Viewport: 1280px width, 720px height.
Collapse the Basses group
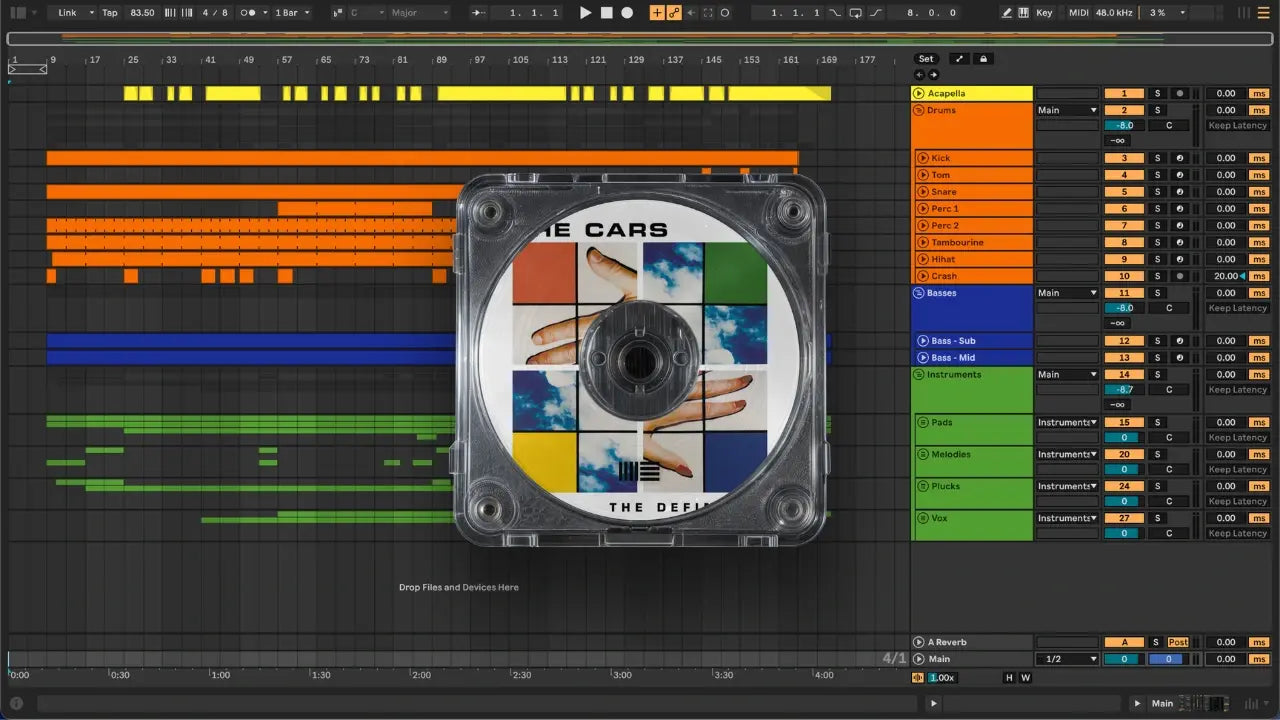coord(919,293)
